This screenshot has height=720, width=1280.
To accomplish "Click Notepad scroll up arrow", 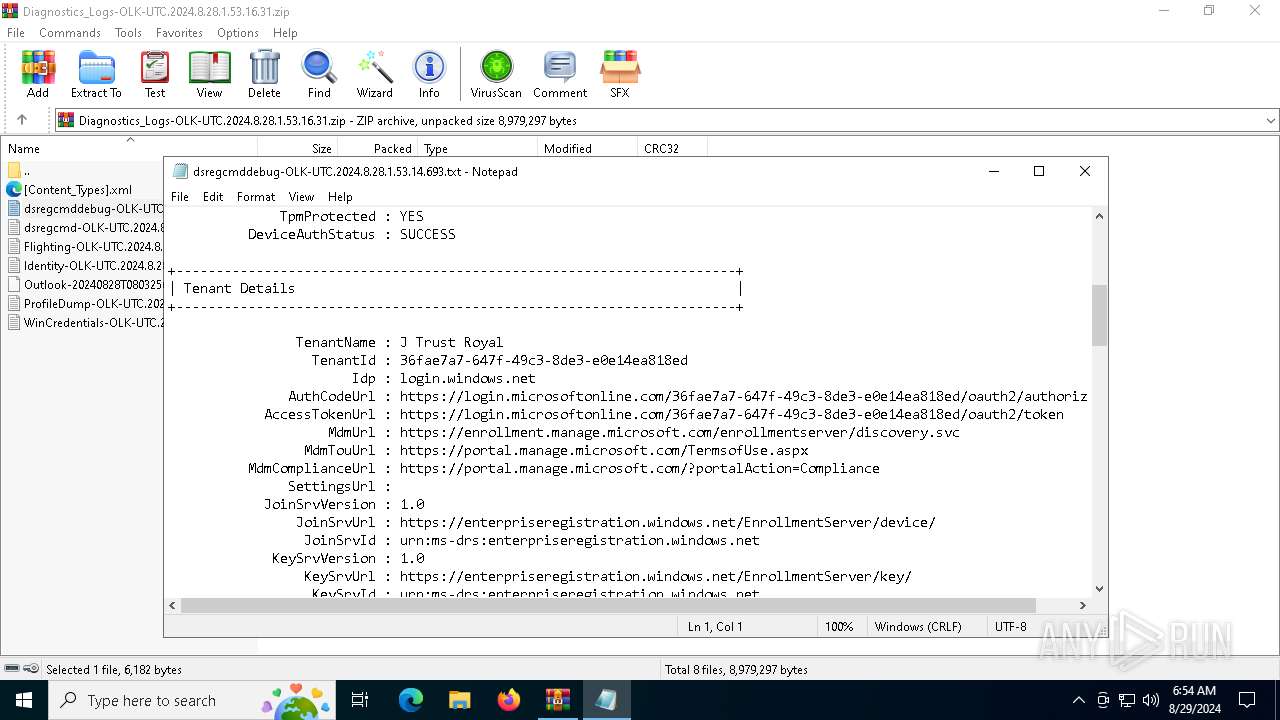I will click(x=1099, y=216).
